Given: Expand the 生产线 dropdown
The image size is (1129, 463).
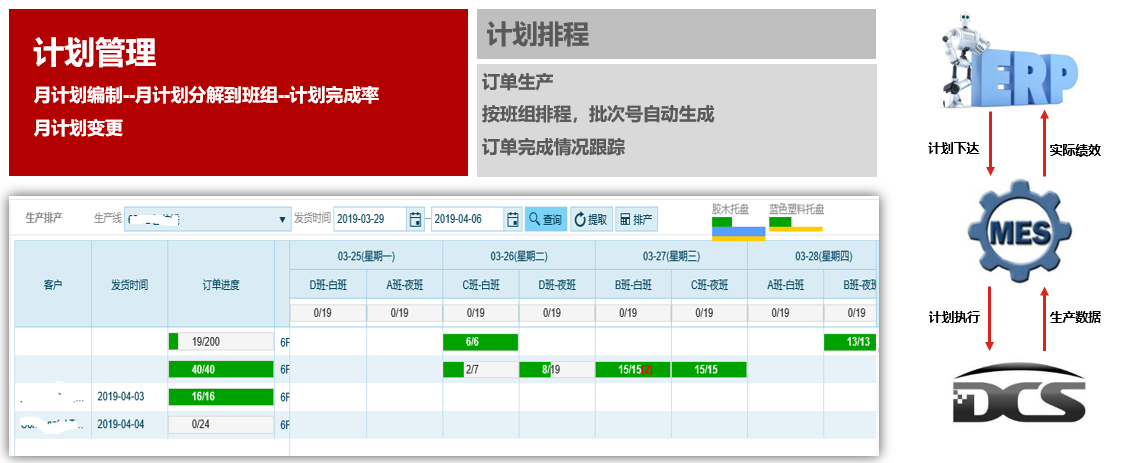Looking at the screenshot, I should [x=282, y=219].
